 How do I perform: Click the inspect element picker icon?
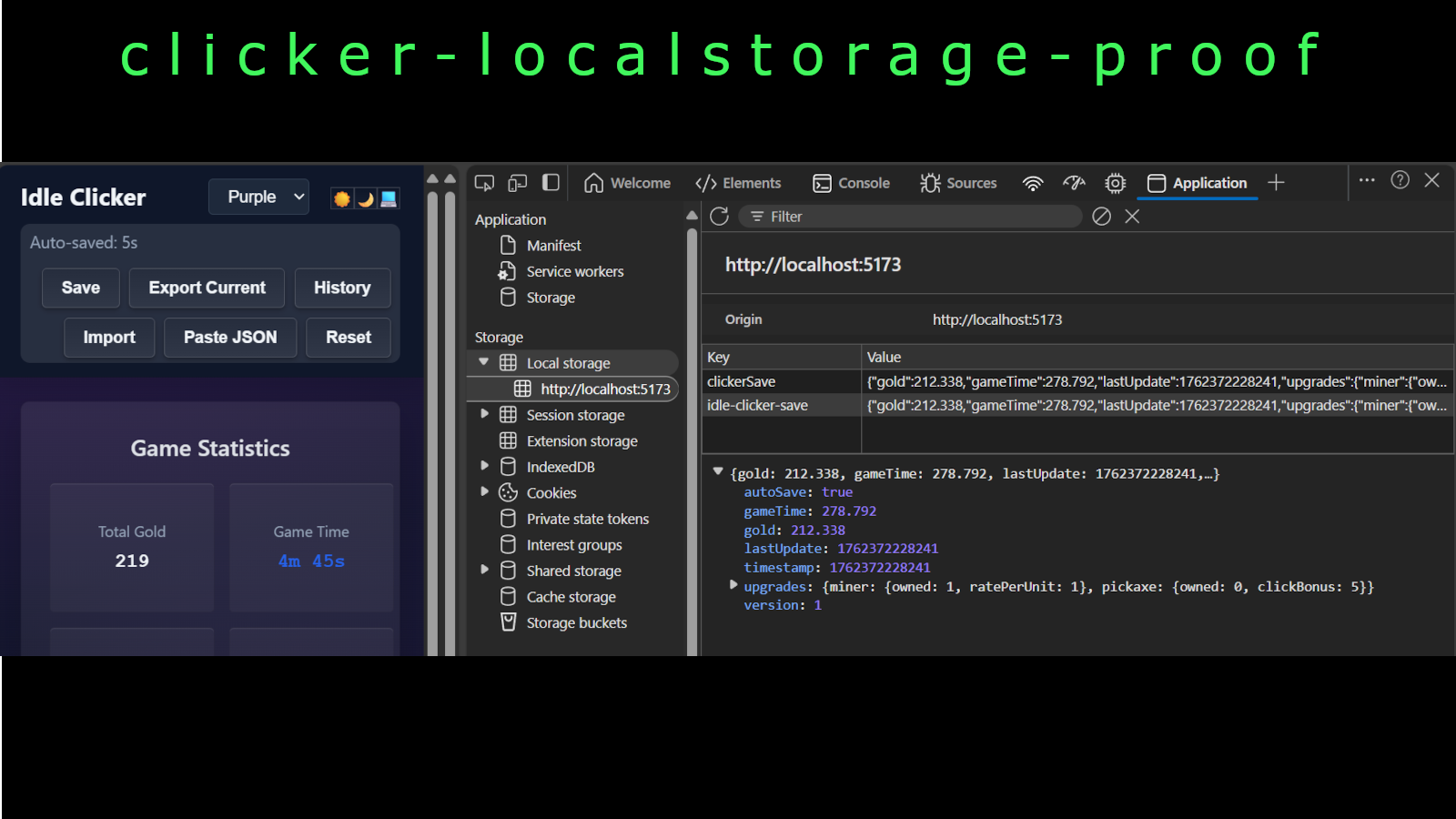coord(484,183)
